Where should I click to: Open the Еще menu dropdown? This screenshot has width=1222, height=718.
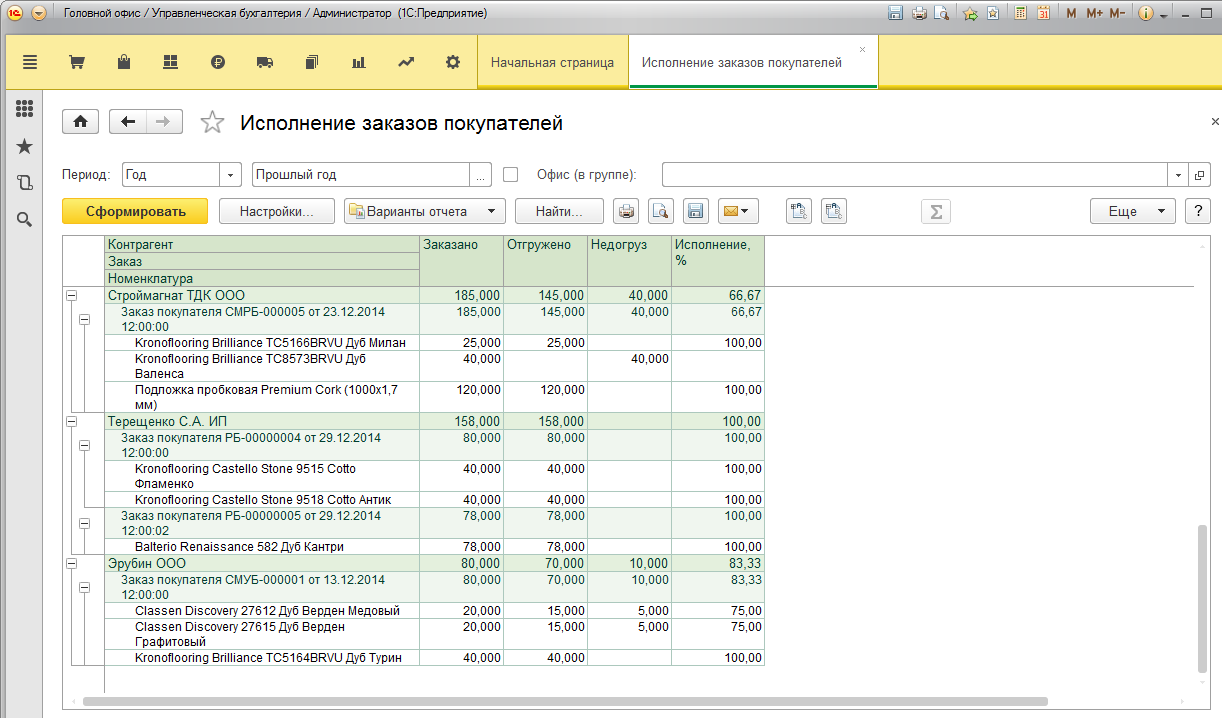[1133, 211]
